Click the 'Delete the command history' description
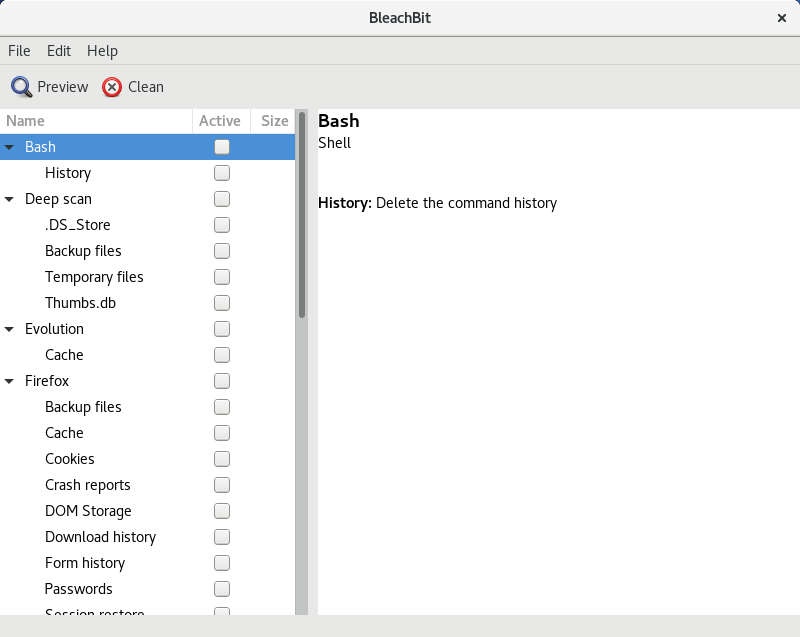 466,203
